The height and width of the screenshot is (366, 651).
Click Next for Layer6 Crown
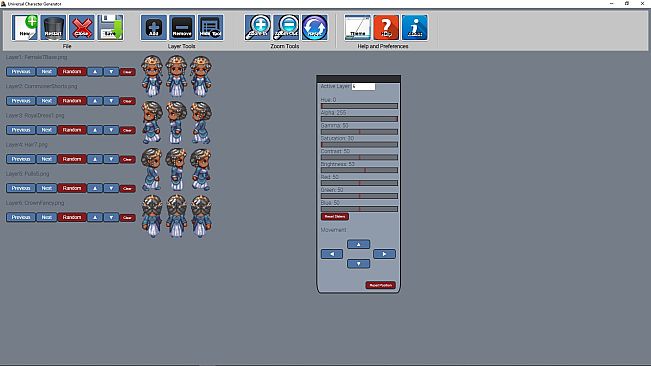coord(46,217)
